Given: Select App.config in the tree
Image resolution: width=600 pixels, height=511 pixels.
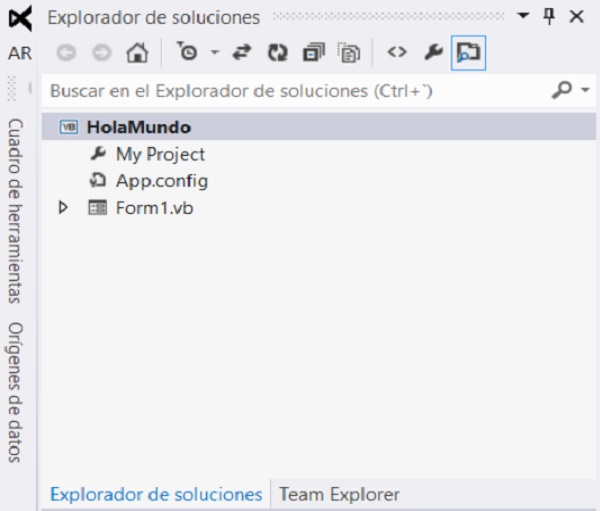Looking at the screenshot, I should [x=162, y=181].
